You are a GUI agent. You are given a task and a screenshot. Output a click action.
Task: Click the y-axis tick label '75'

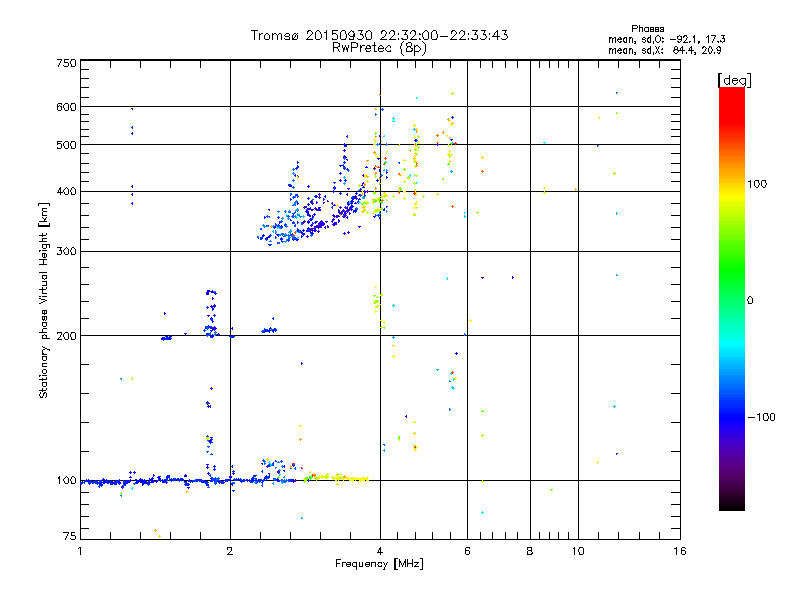pos(69,536)
